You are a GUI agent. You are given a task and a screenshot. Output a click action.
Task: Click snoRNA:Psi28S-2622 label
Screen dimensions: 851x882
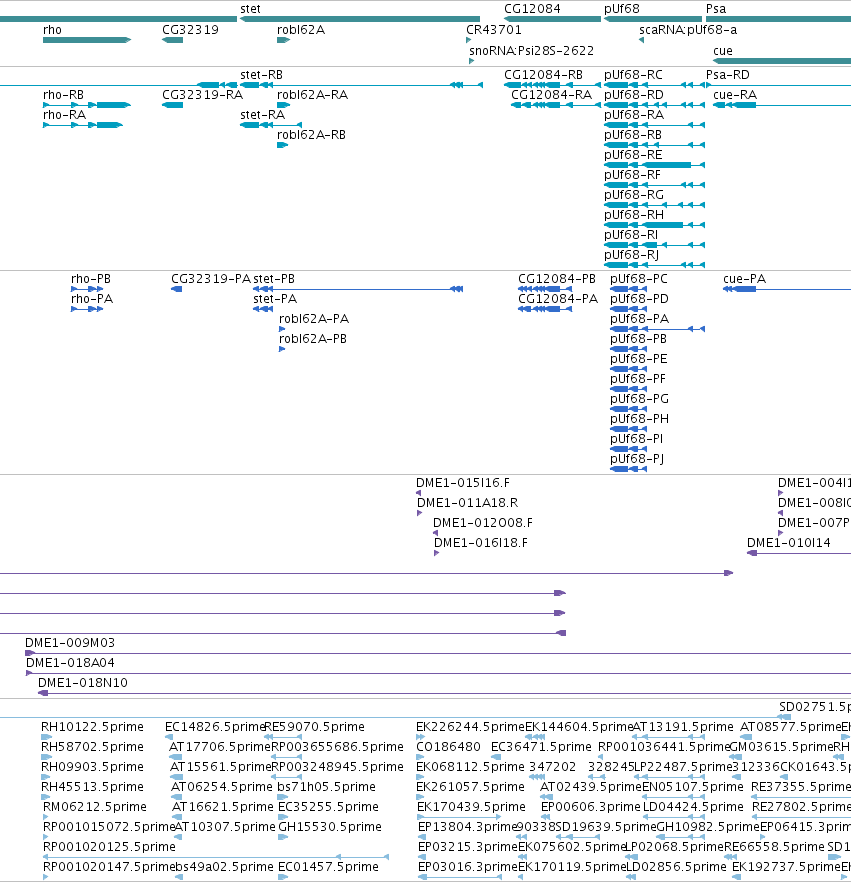[x=532, y=51]
